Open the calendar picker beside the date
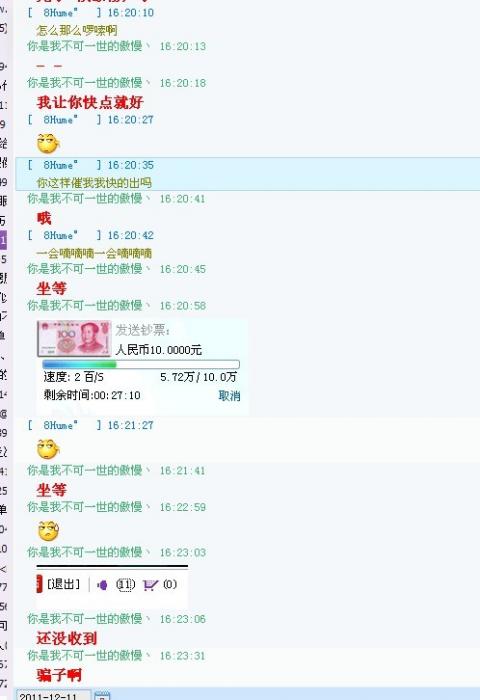This screenshot has height=700, width=480. pos(102,696)
